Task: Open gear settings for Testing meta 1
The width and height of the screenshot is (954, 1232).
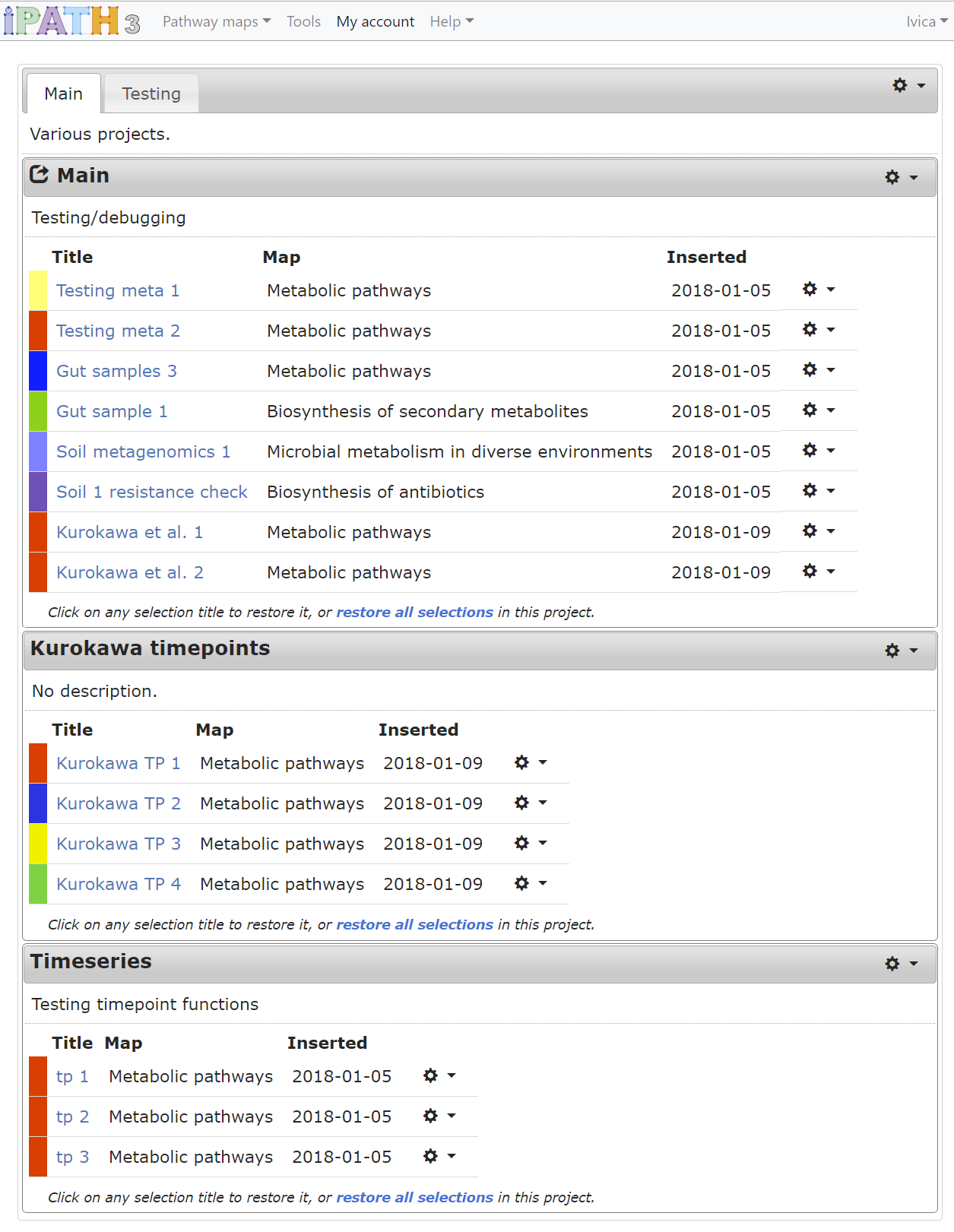Action: click(818, 290)
